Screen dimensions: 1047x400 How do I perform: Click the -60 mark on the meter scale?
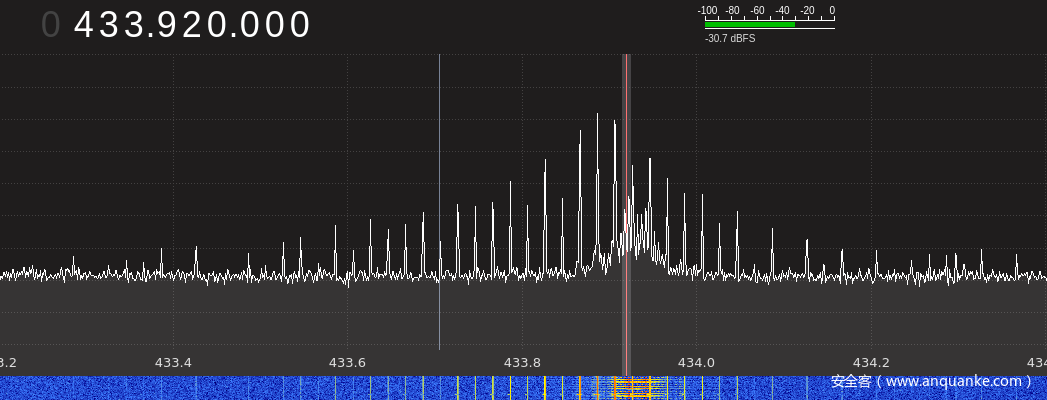coord(757,11)
